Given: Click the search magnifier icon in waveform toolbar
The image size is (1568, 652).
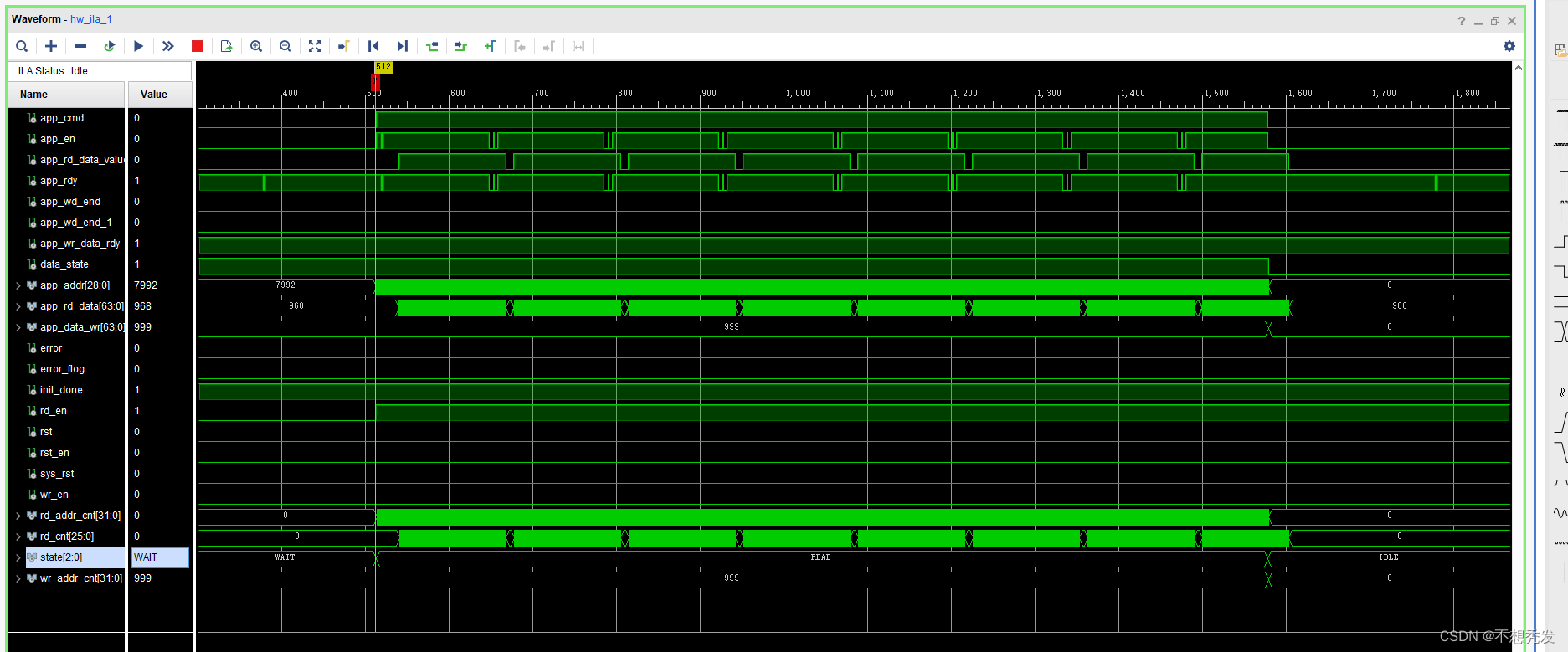Looking at the screenshot, I should [22, 46].
